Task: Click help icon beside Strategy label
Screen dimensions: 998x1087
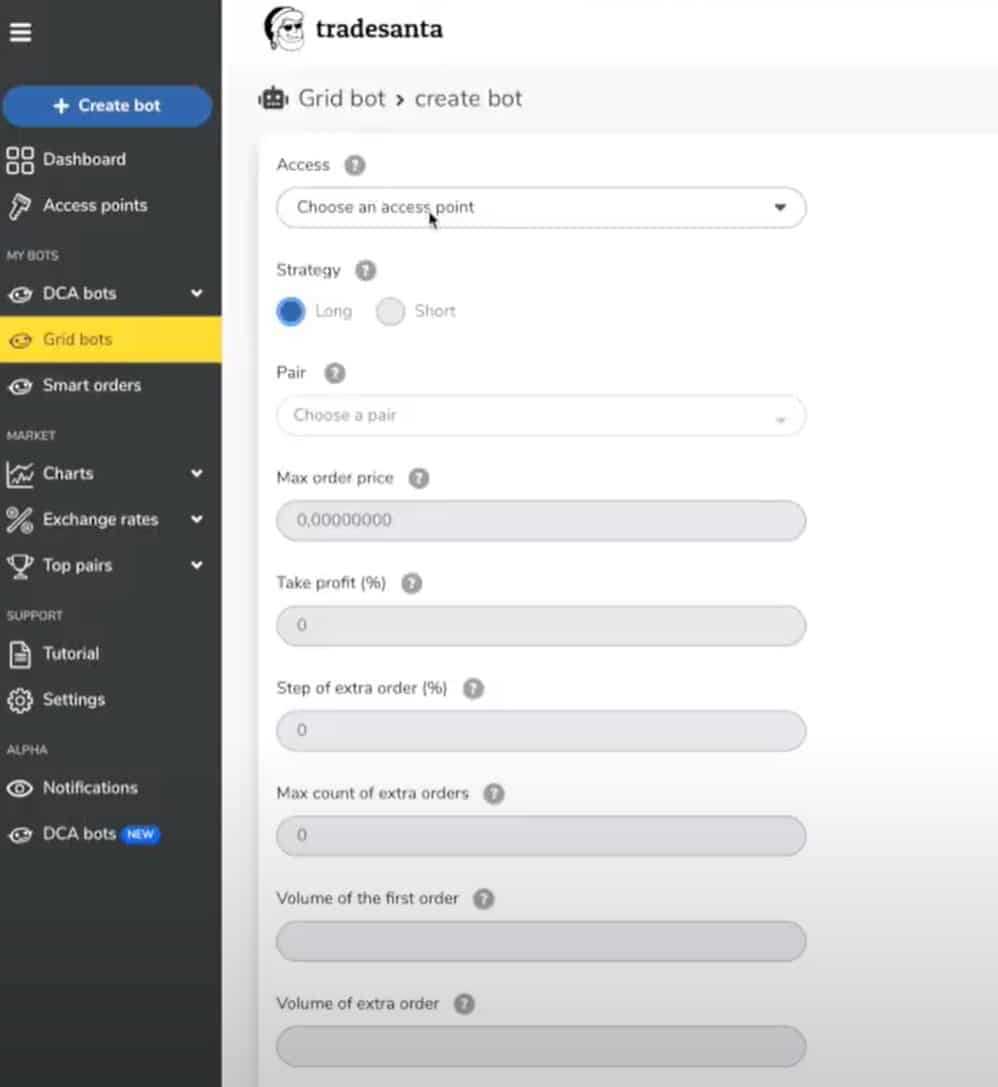Action: [366, 270]
